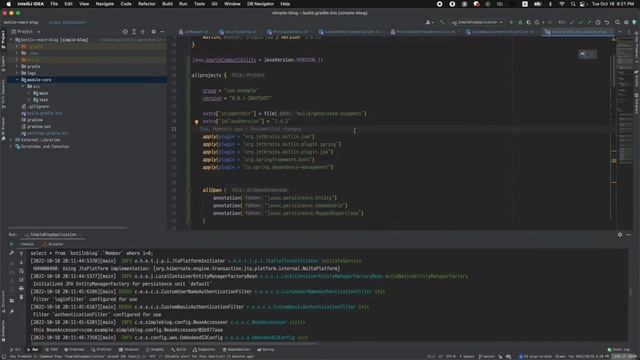Open the File menu

[x=54, y=4]
